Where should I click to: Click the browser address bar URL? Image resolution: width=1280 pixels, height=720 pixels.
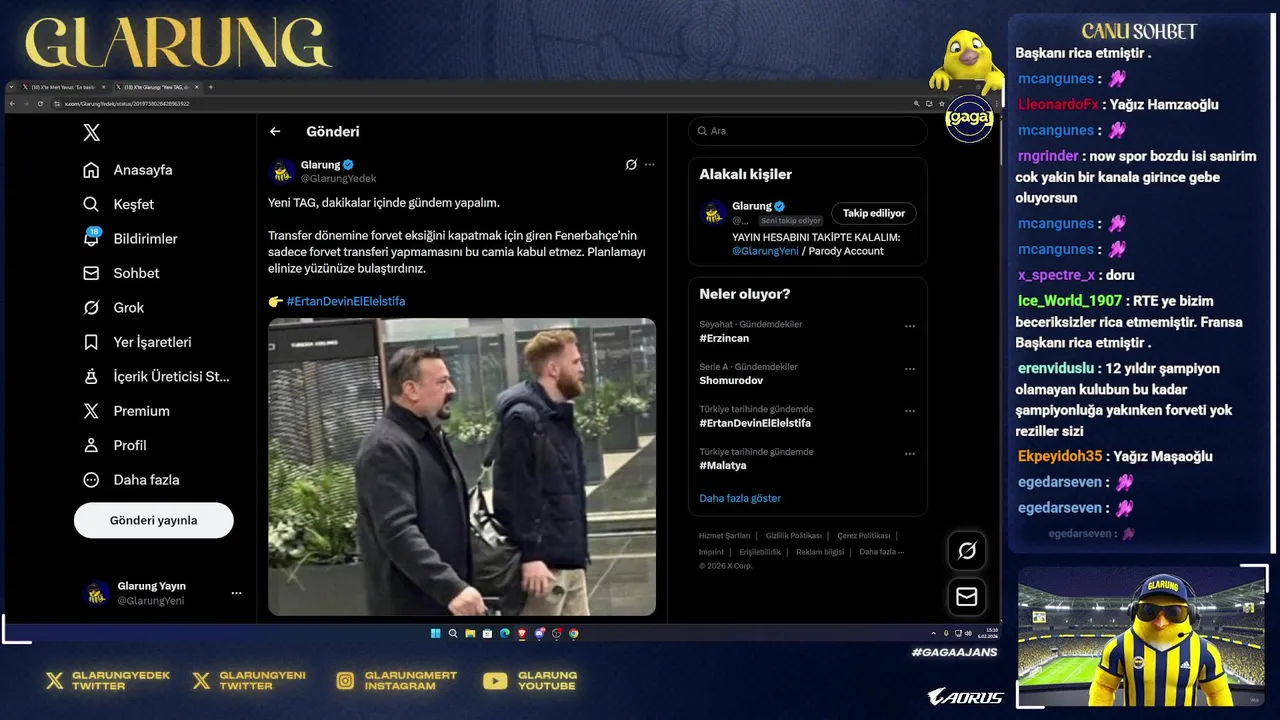[127, 103]
